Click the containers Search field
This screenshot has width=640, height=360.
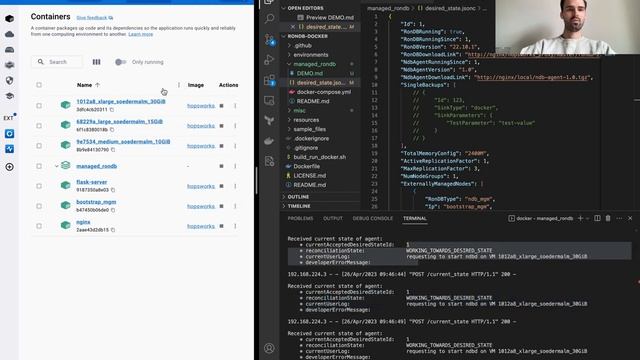pyautogui.click(x=57, y=62)
